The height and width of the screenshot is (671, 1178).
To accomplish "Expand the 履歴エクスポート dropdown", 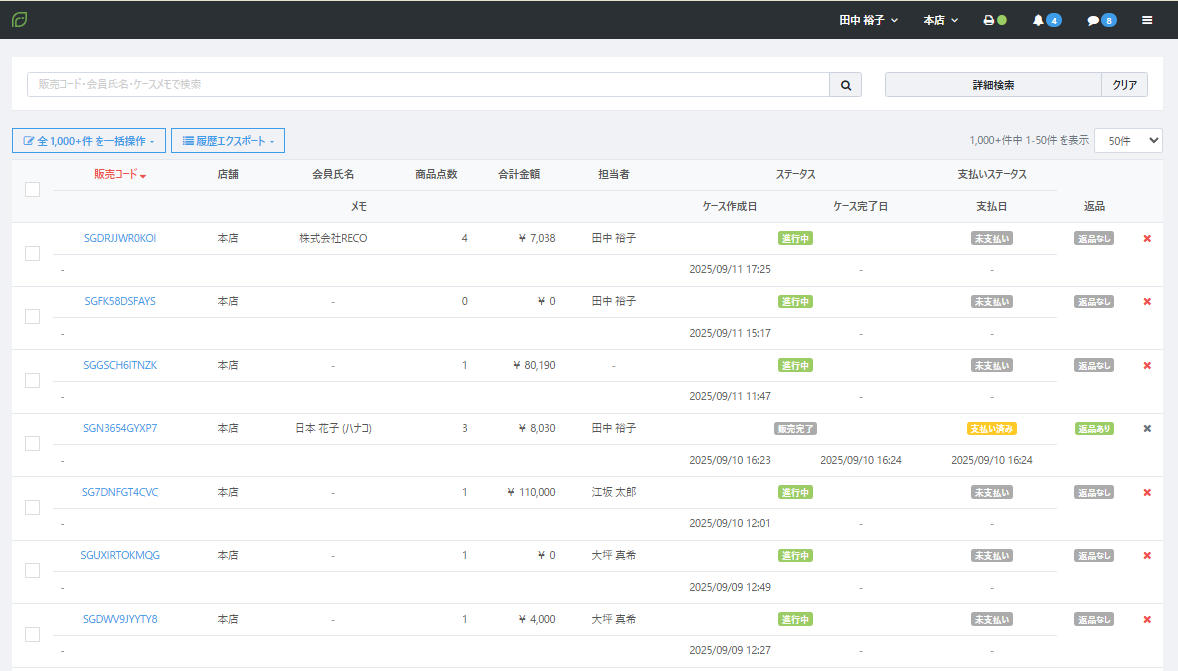I will pos(228,141).
